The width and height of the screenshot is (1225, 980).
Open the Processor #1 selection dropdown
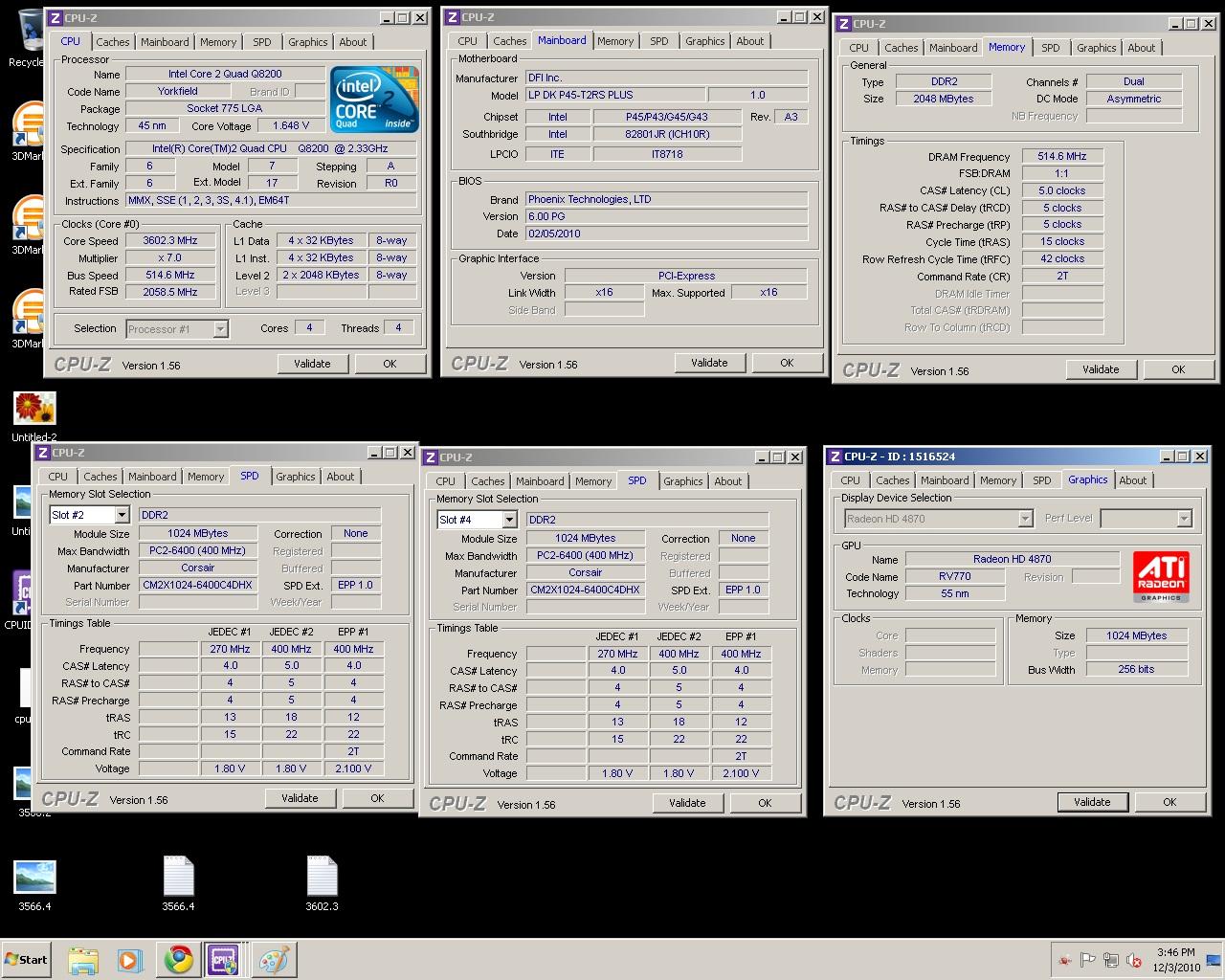point(220,329)
